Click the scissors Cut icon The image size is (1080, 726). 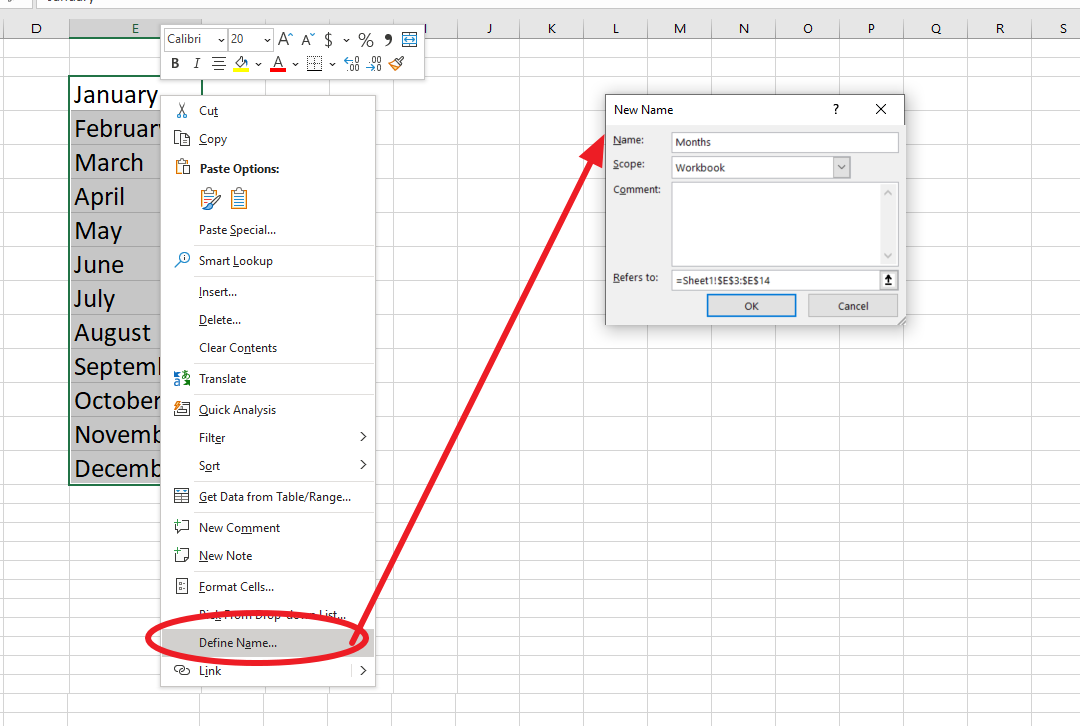tap(182, 110)
